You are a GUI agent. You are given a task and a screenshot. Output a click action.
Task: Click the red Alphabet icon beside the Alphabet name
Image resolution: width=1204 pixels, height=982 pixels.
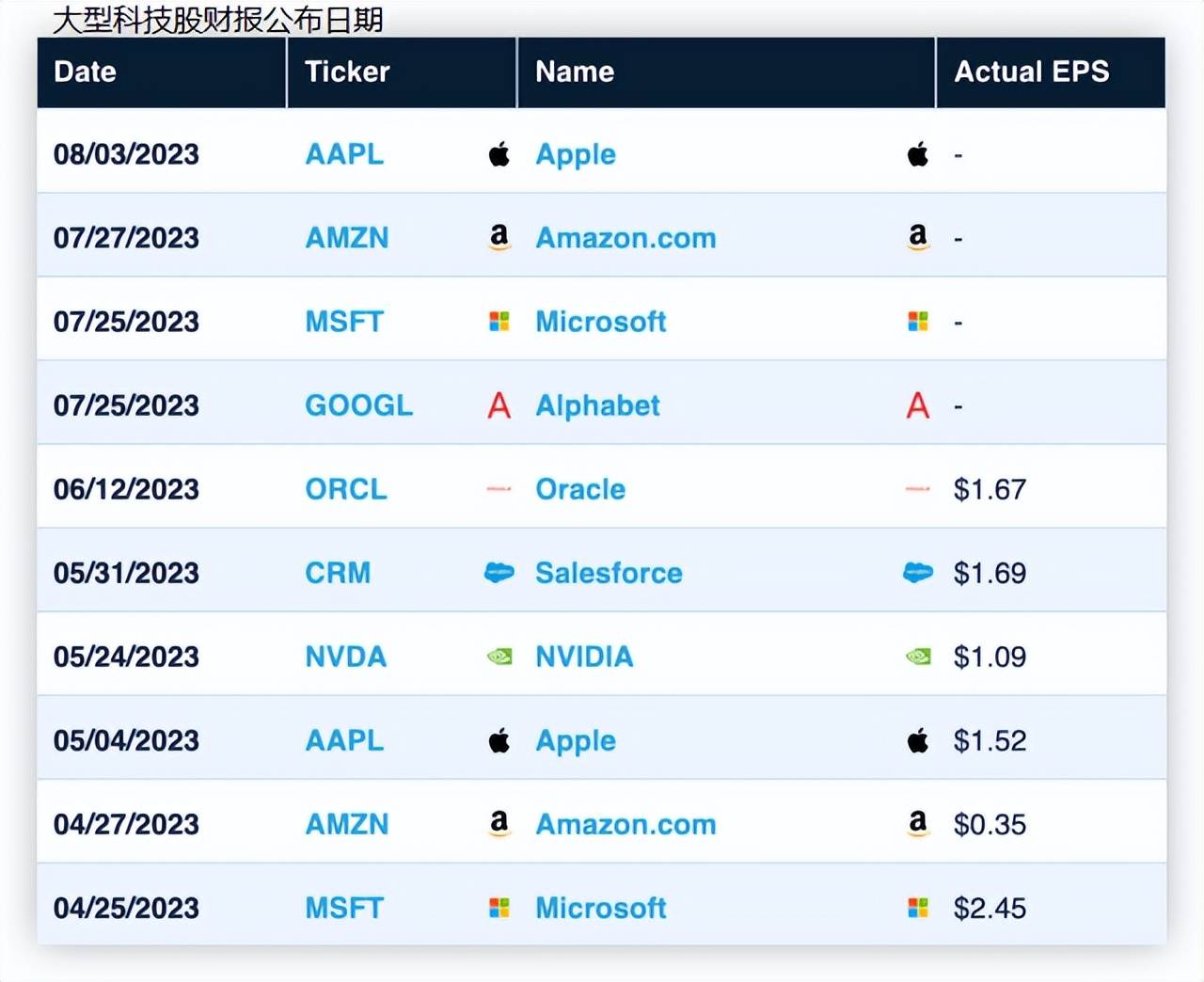click(x=499, y=405)
